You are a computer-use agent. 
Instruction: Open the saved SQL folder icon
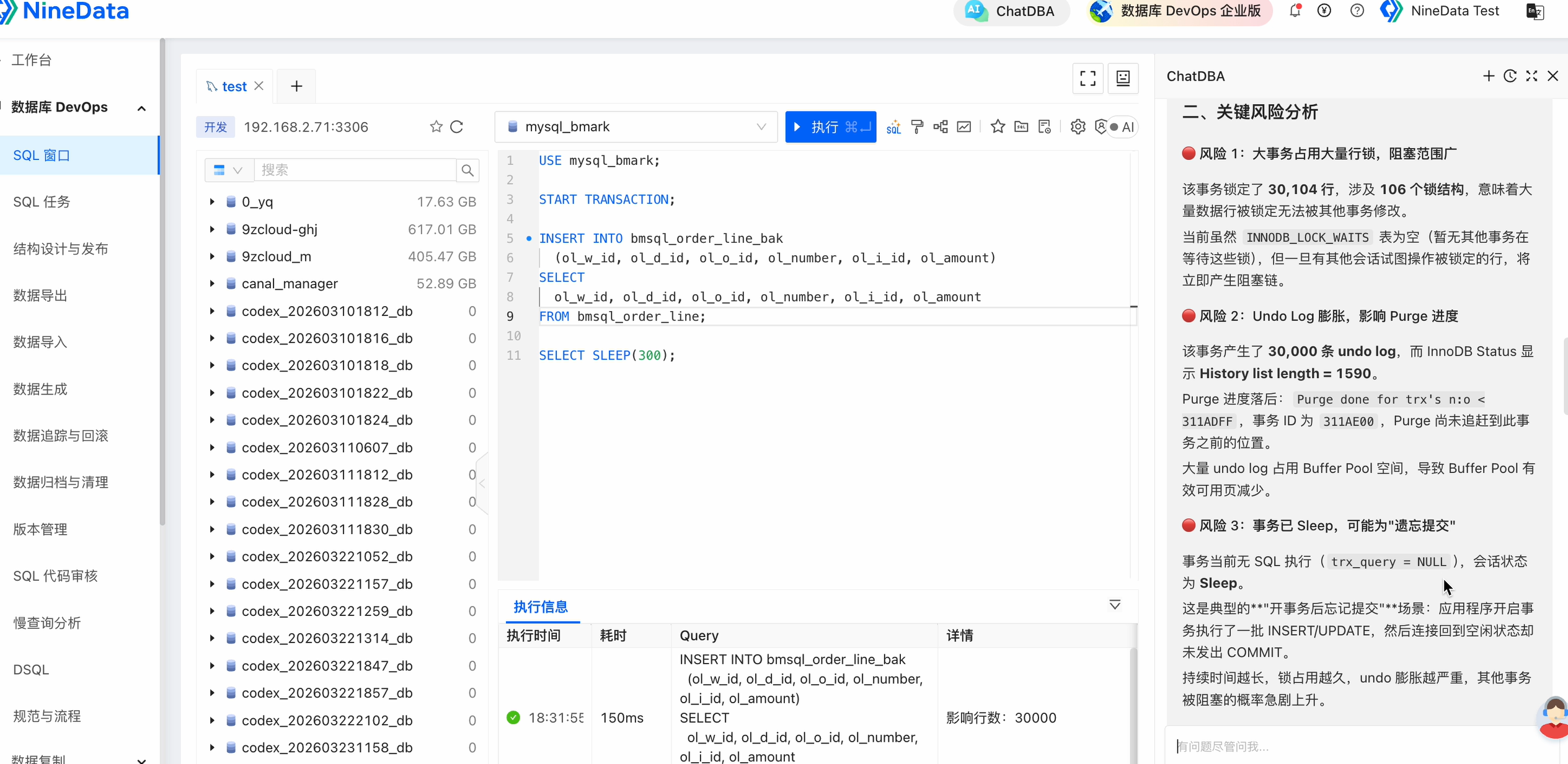click(x=1021, y=127)
